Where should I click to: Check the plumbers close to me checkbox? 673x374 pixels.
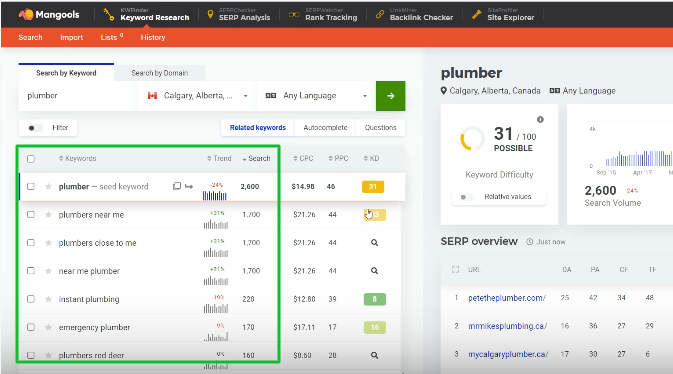point(31,243)
